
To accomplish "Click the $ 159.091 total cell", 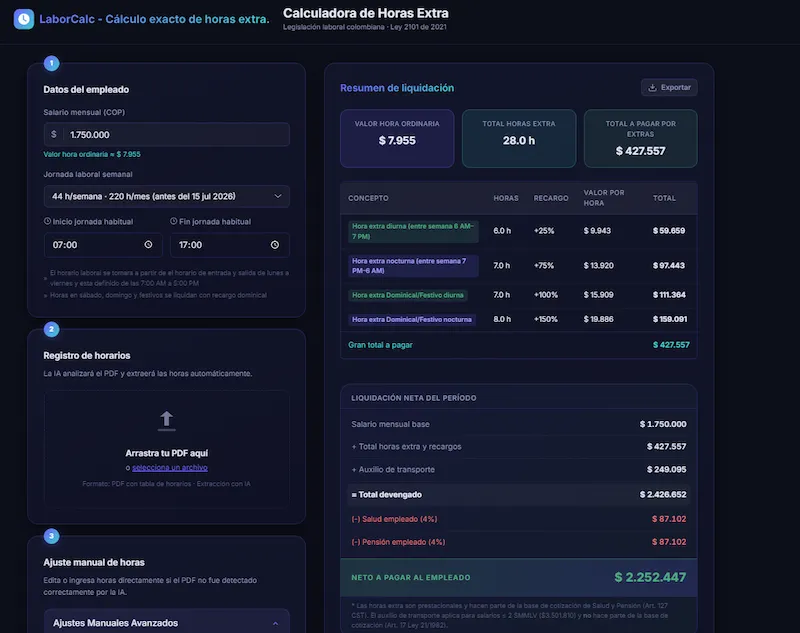I will pos(670,319).
